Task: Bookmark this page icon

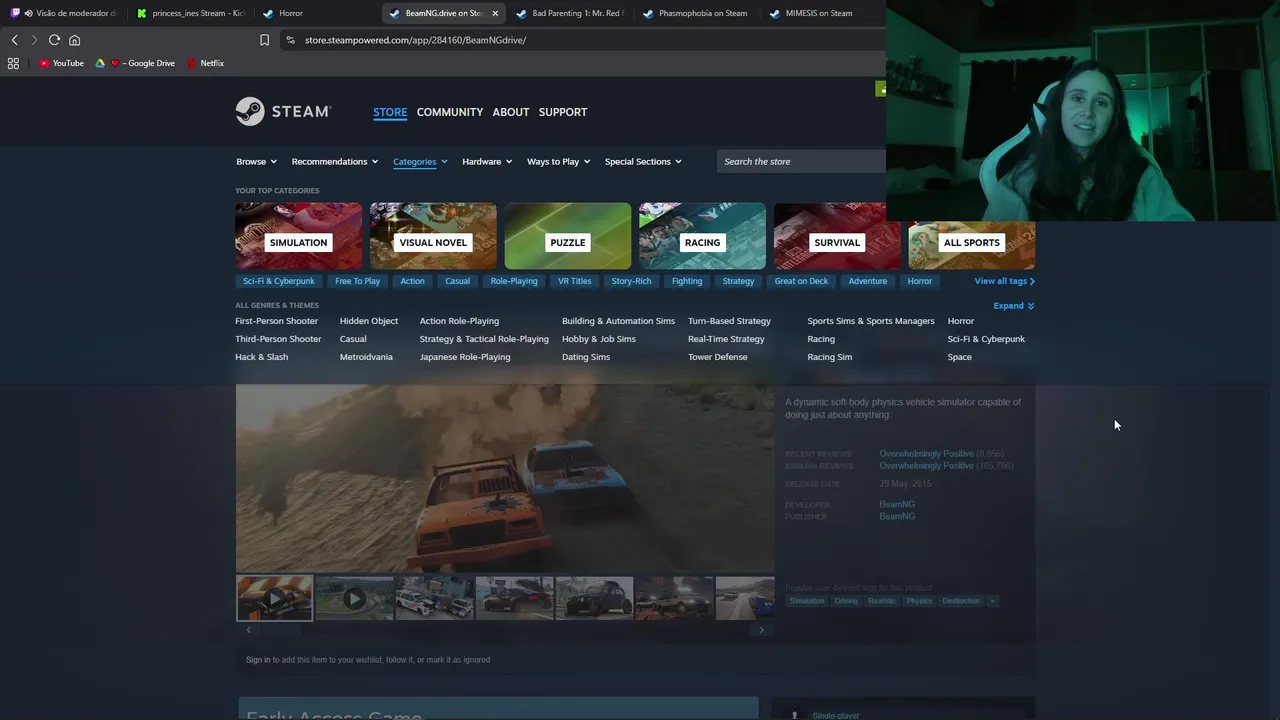Action: pyautogui.click(x=264, y=40)
